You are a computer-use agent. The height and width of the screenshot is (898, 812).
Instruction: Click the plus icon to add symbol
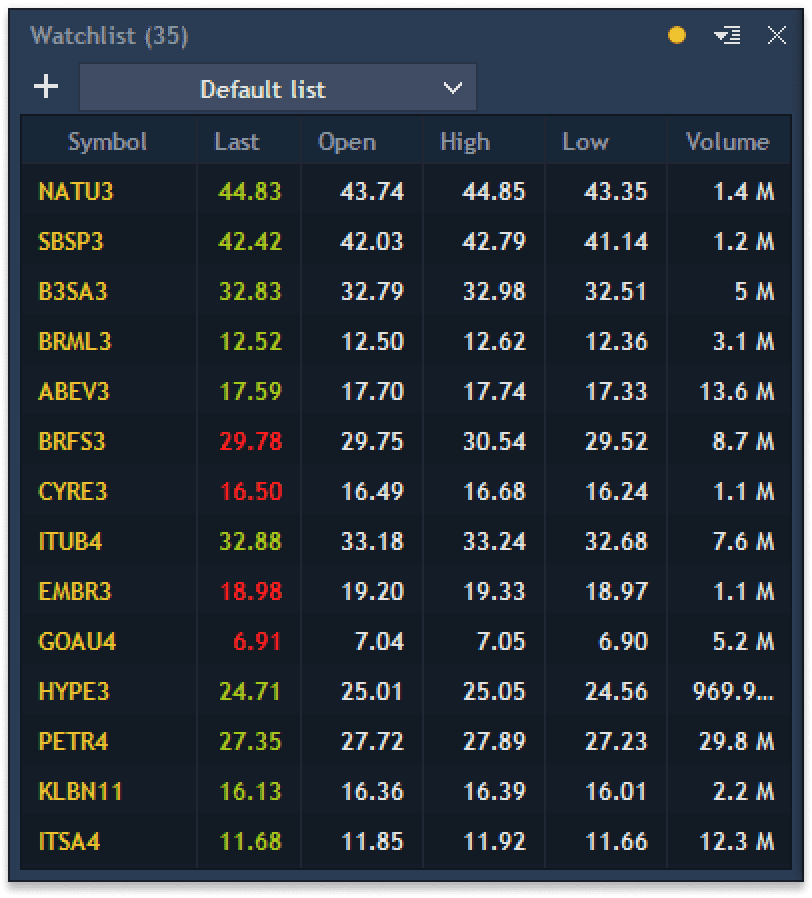coord(46,87)
